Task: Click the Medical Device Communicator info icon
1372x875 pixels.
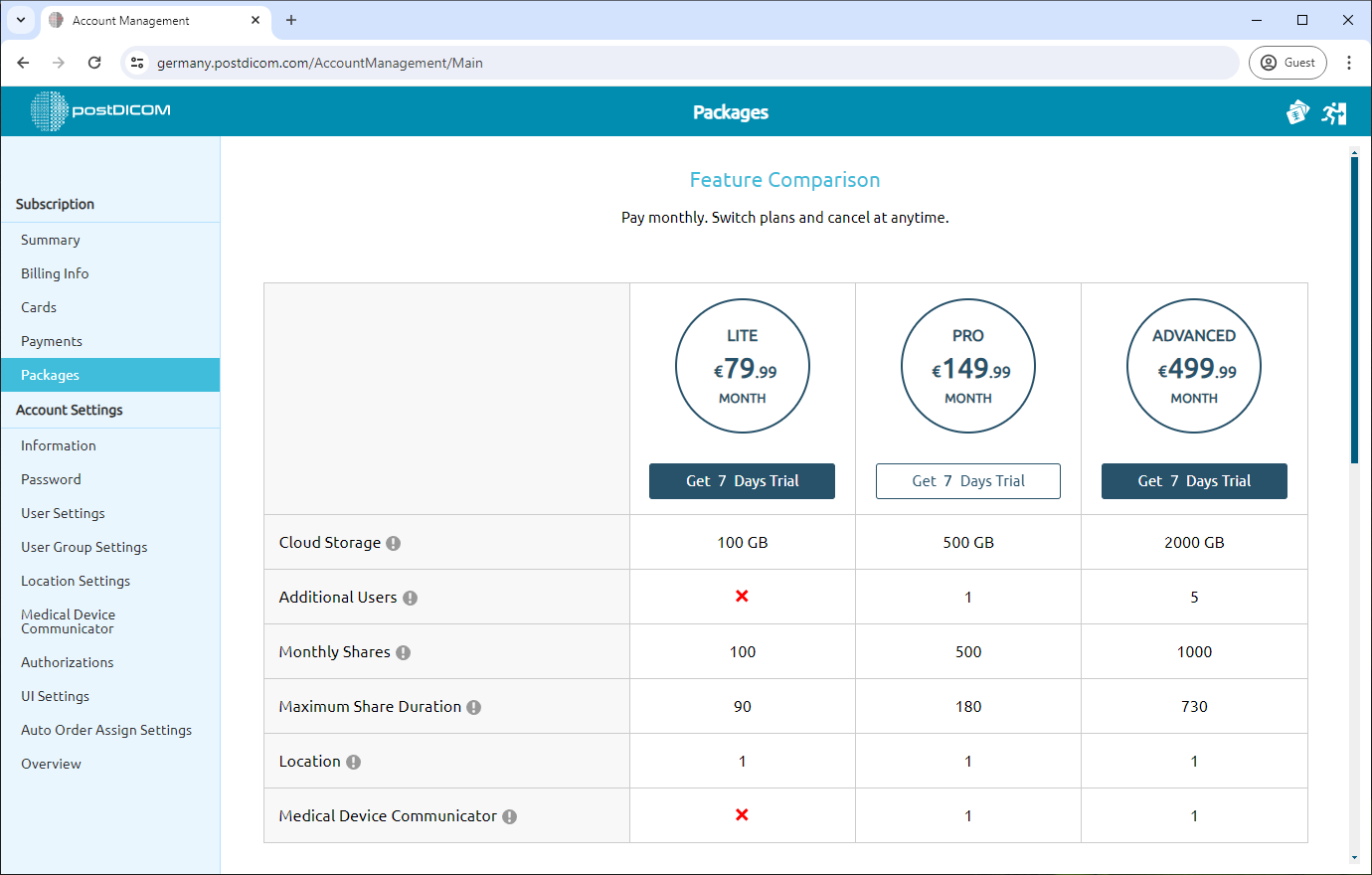Action: pyautogui.click(x=509, y=815)
